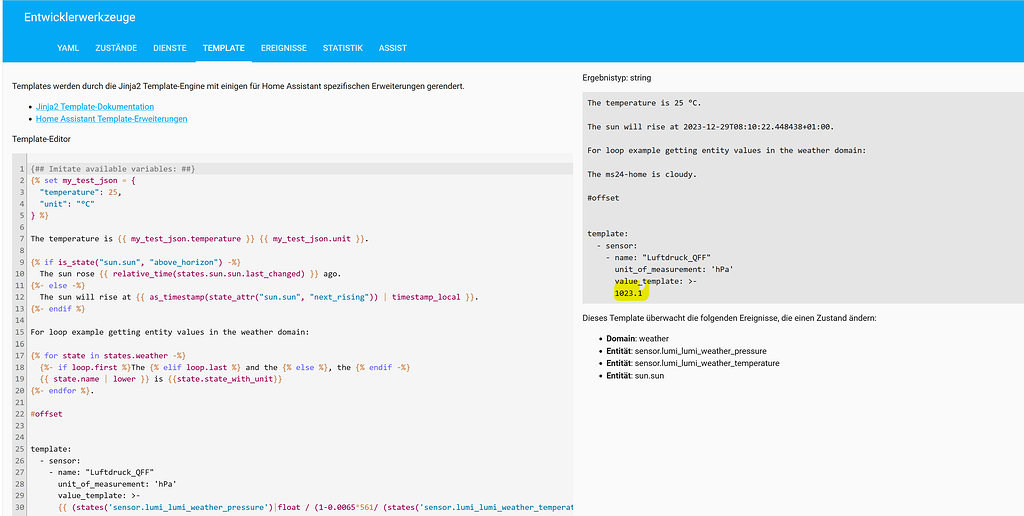Click the for state in states.weather line

[x=110, y=355]
